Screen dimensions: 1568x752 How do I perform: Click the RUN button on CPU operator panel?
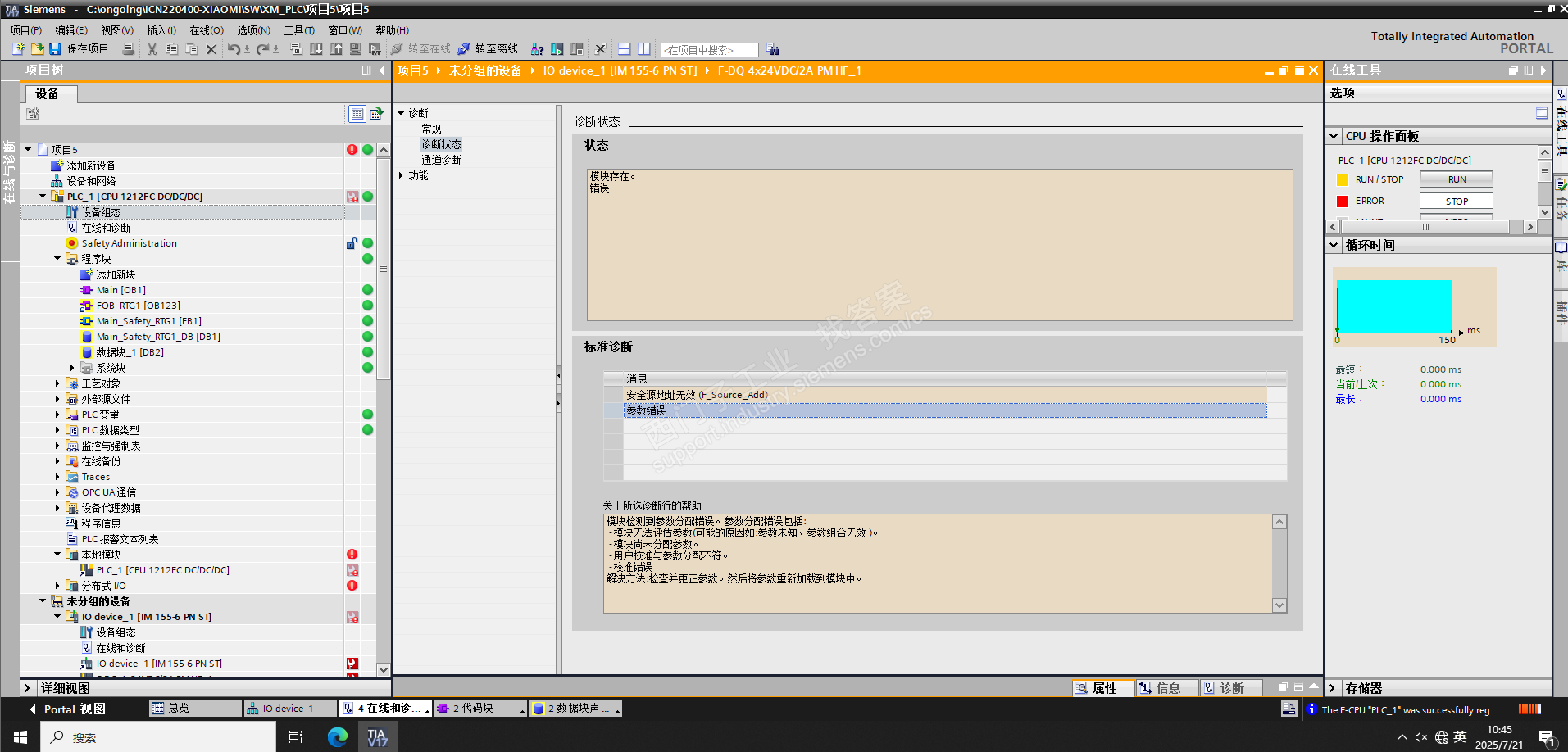click(1457, 179)
